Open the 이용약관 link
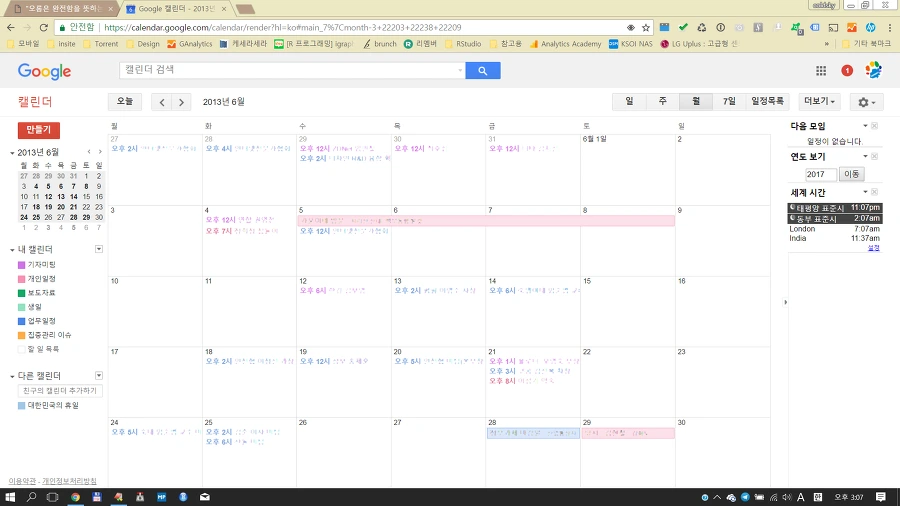 (x=22, y=481)
